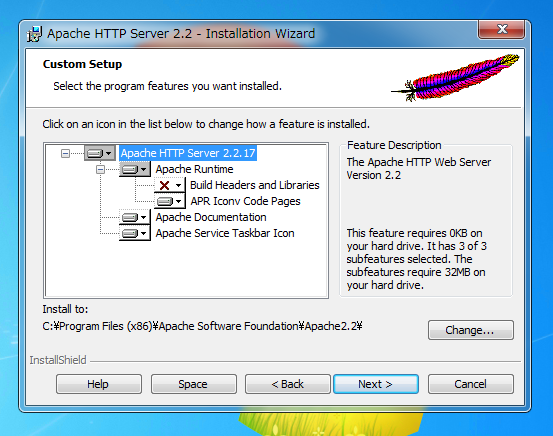Open the Apache Service Taskbar Icon feature dropdown

[135, 234]
